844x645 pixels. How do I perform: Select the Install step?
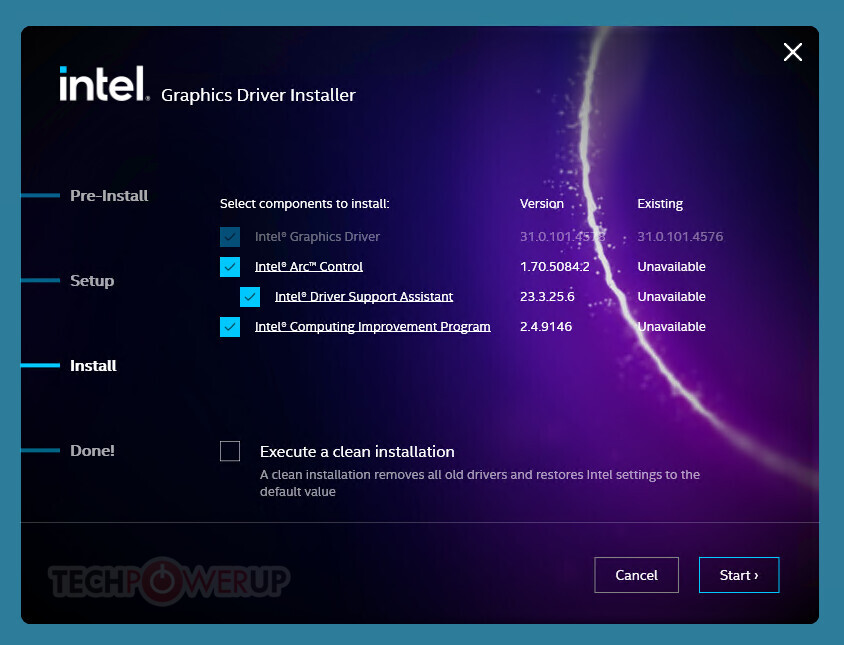click(x=93, y=365)
